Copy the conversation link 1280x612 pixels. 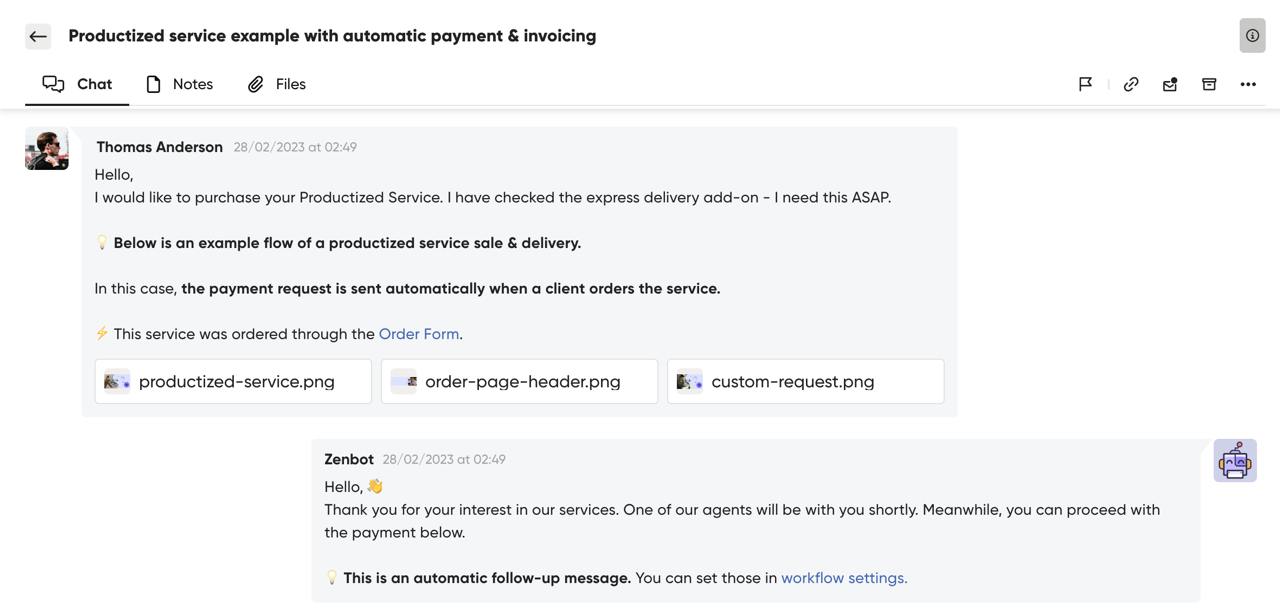tap(1131, 84)
